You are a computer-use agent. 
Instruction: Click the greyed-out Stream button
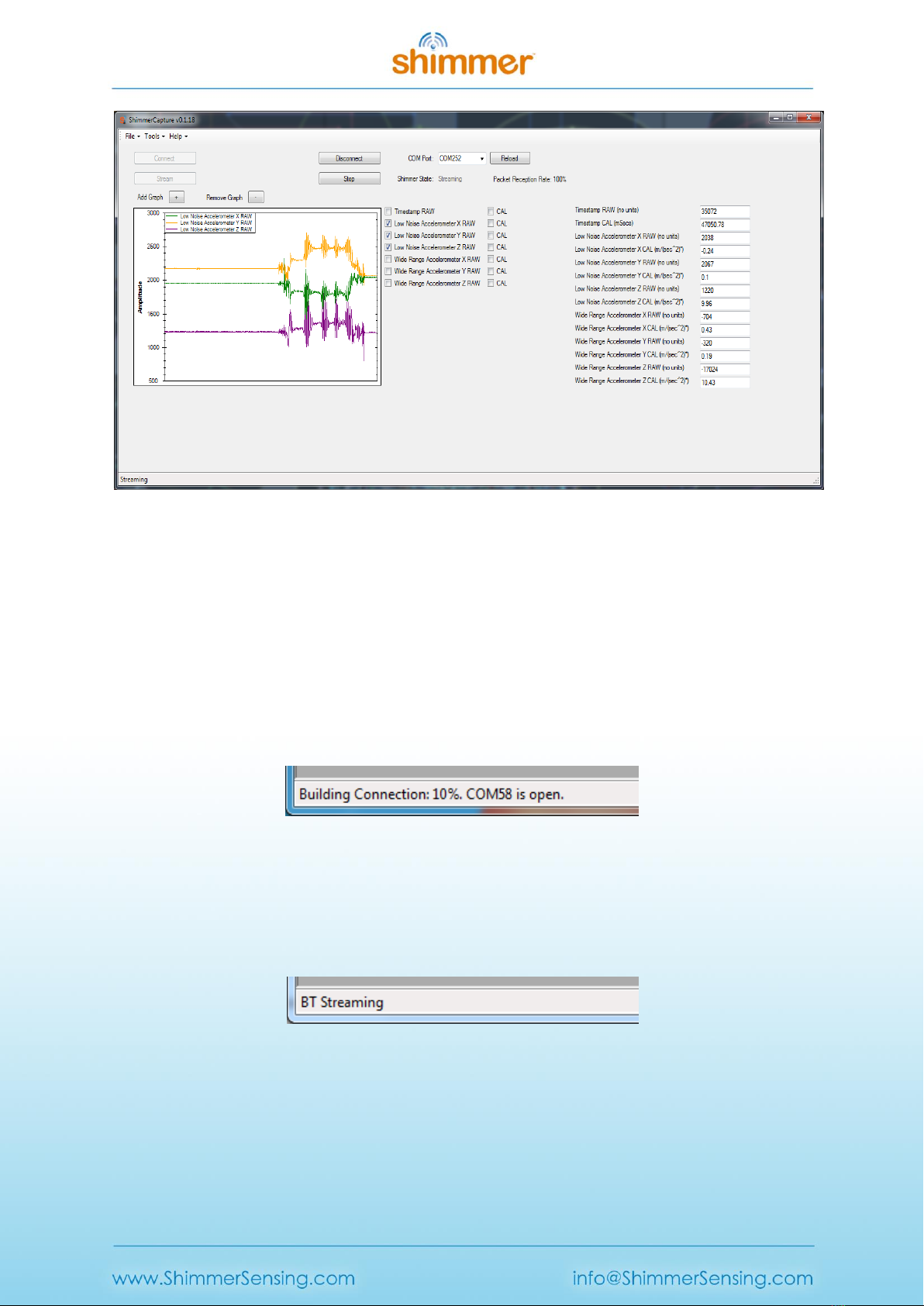[164, 179]
